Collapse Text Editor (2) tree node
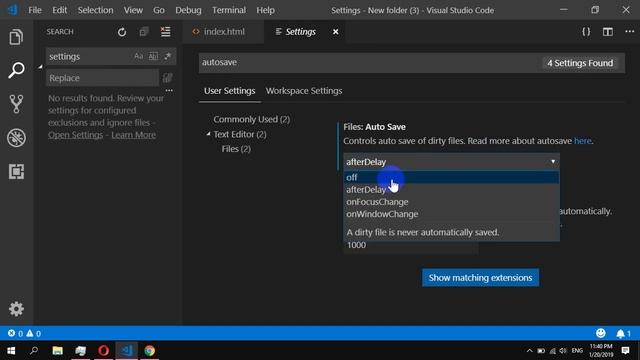This screenshot has width=640, height=360. 208,134
